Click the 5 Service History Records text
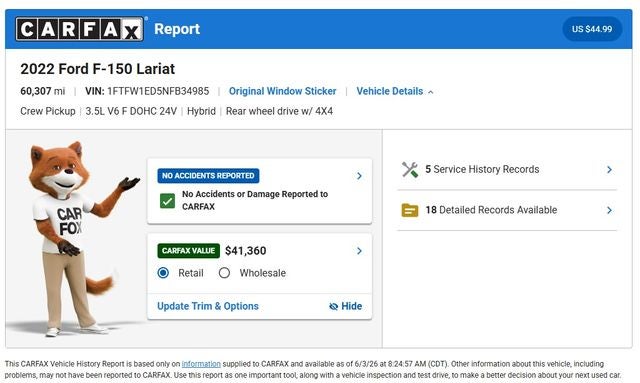This screenshot has width=640, height=383. tap(482, 169)
